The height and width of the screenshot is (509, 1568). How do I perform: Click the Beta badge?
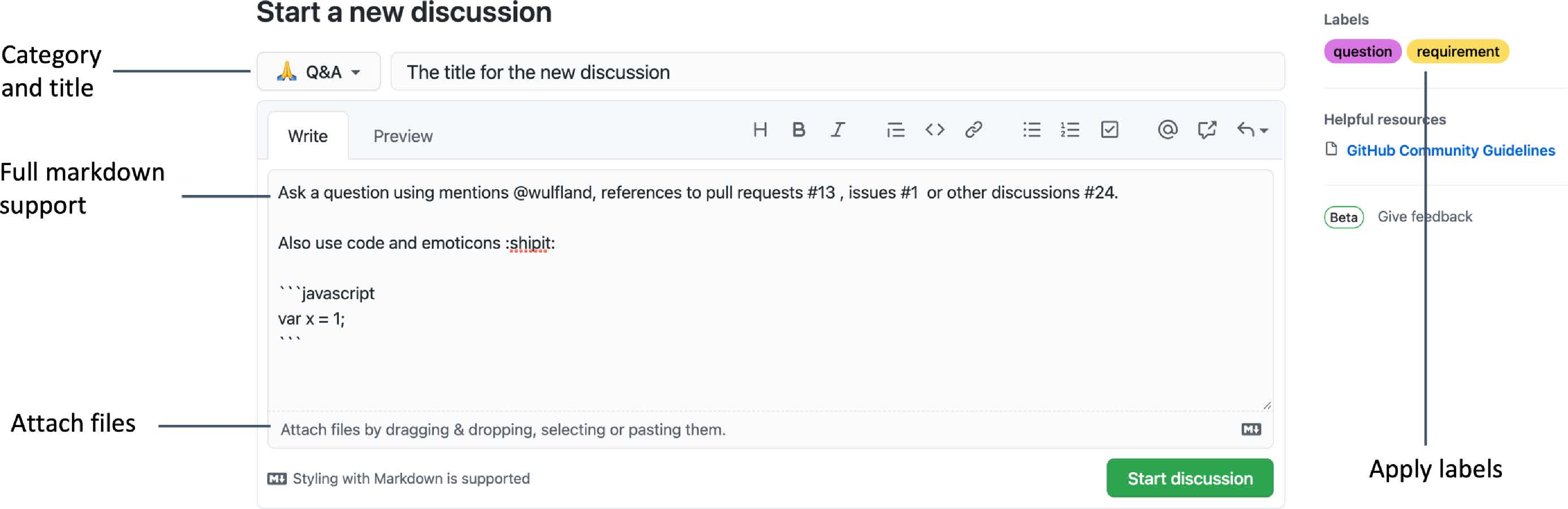pos(1344,217)
